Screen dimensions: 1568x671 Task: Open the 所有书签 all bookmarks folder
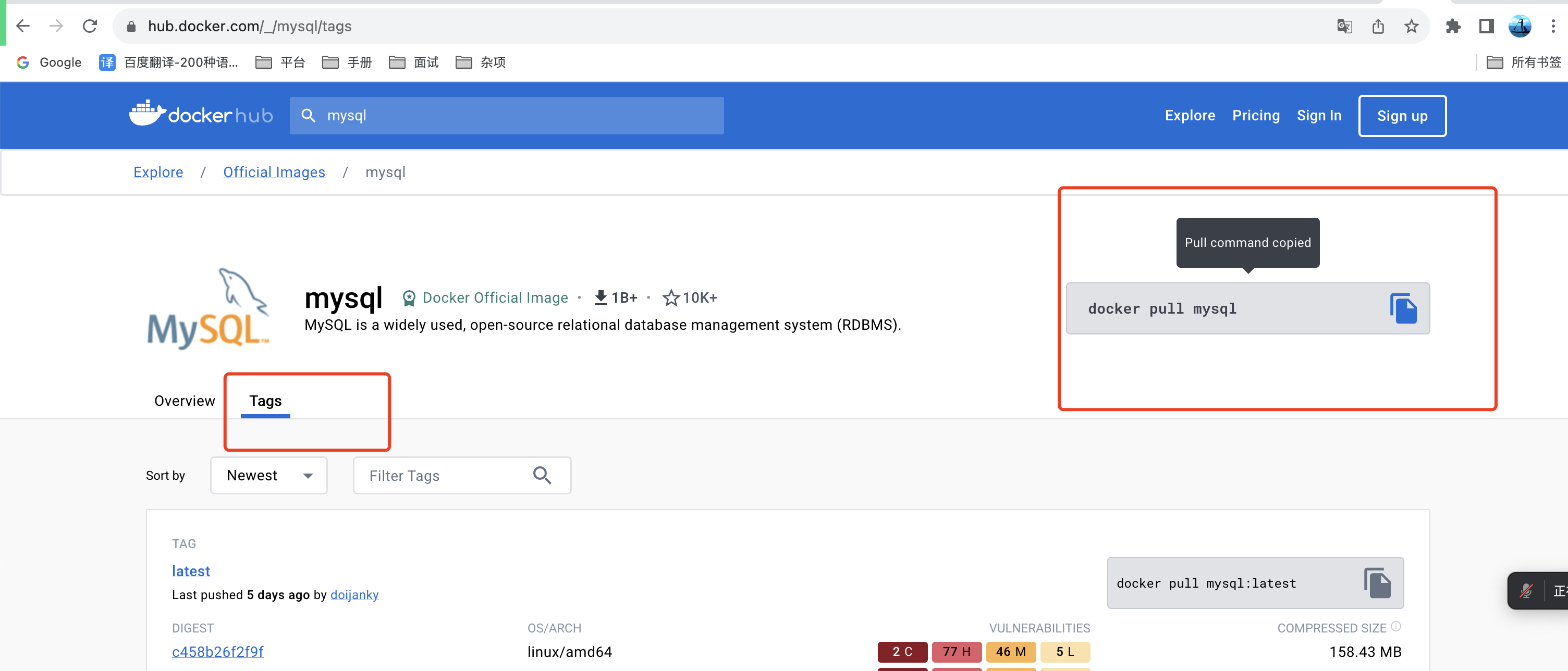(1524, 62)
